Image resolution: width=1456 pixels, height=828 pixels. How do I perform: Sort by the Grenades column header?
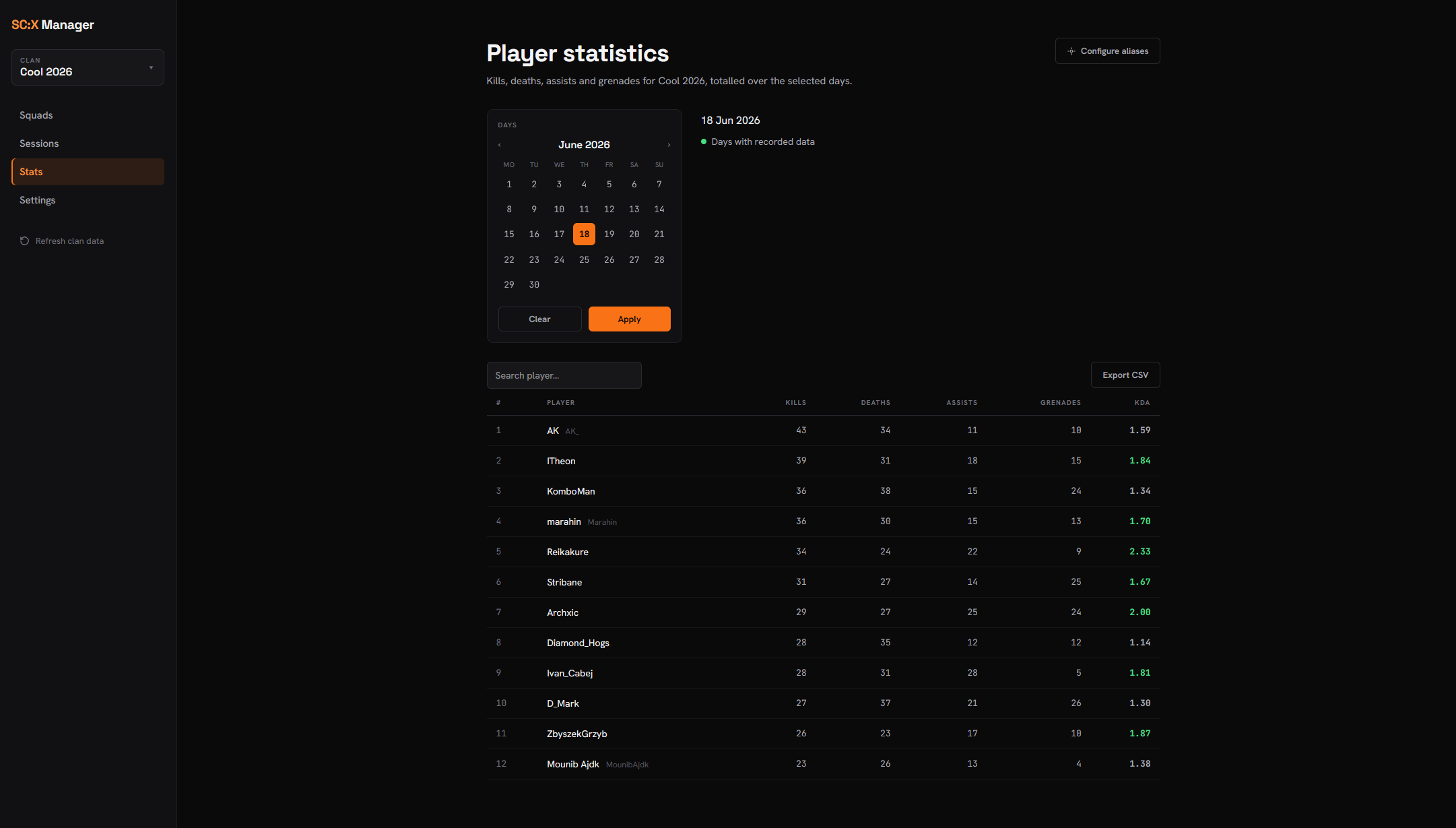click(1061, 403)
